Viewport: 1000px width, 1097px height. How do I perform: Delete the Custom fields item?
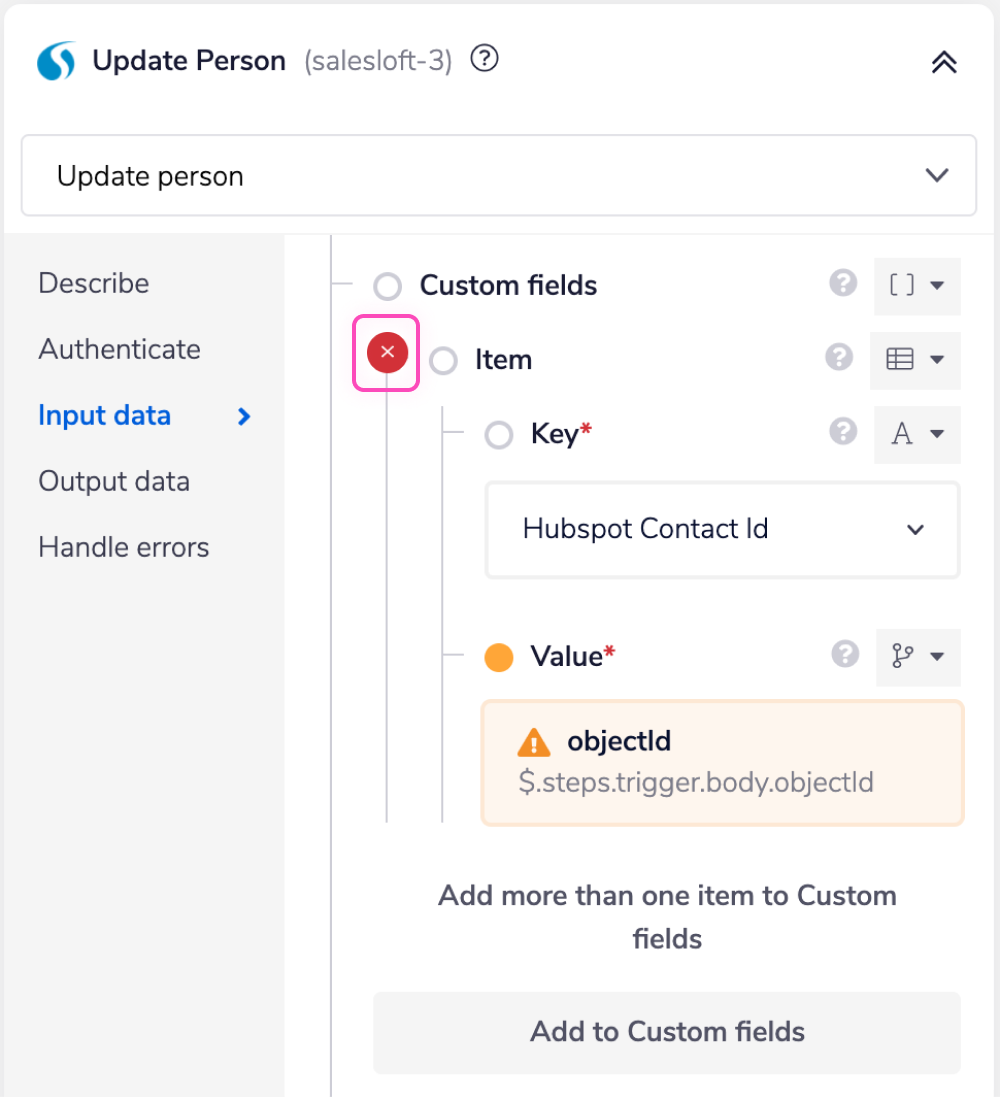click(385, 352)
